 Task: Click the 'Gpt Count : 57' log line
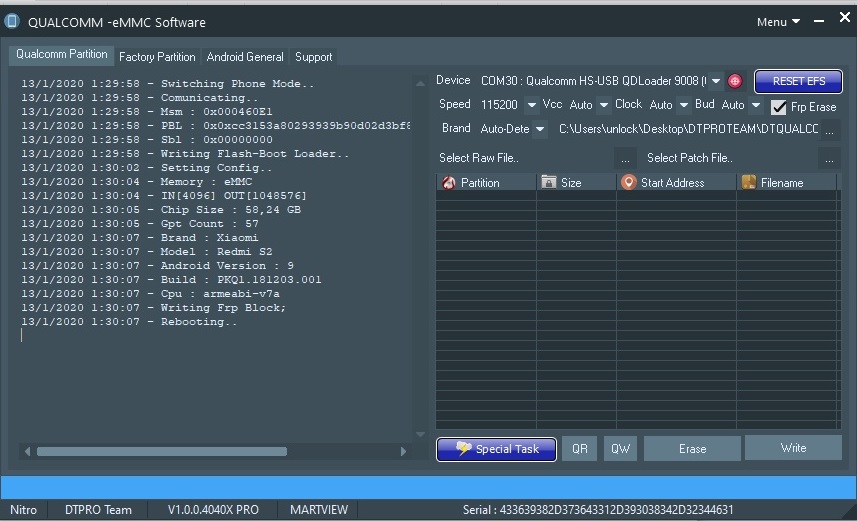coord(139,224)
